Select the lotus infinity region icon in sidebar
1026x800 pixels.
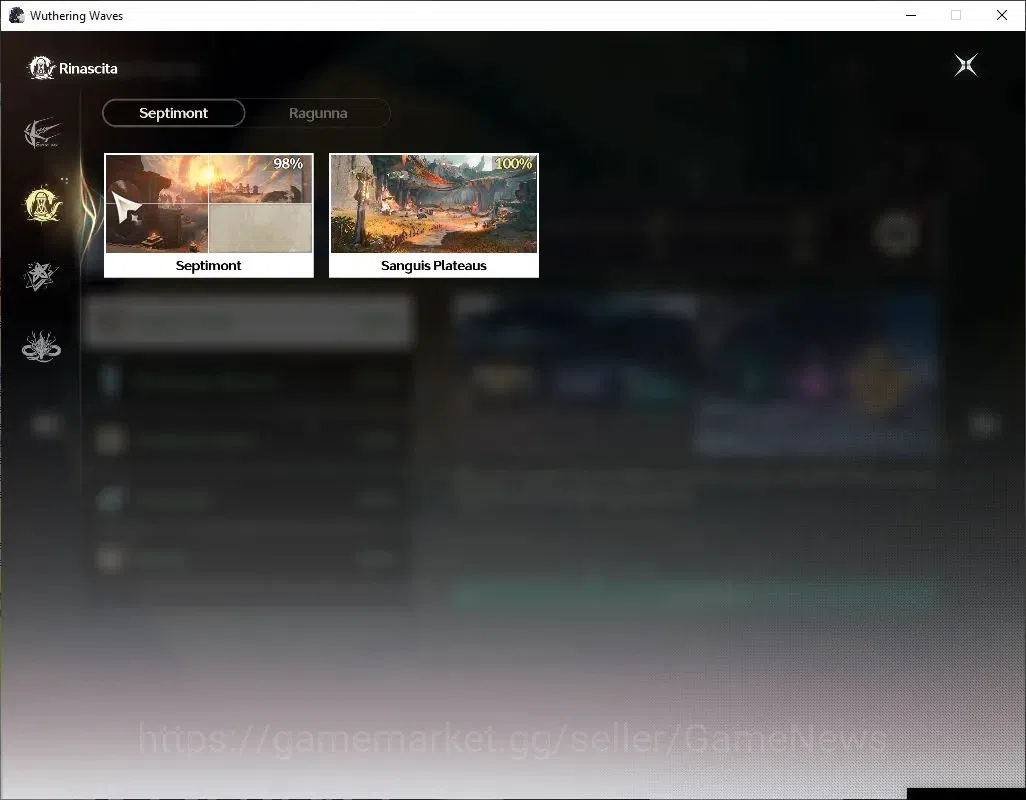41,347
